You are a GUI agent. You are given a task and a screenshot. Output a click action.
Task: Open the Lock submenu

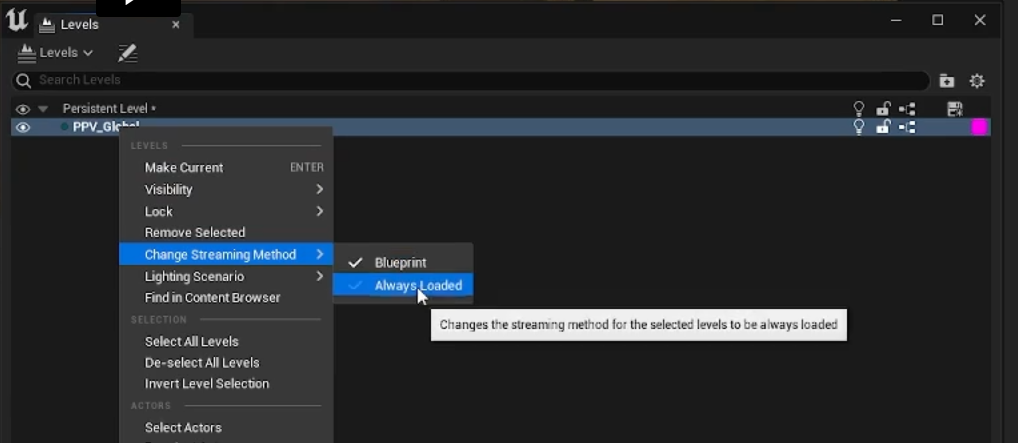[226, 211]
